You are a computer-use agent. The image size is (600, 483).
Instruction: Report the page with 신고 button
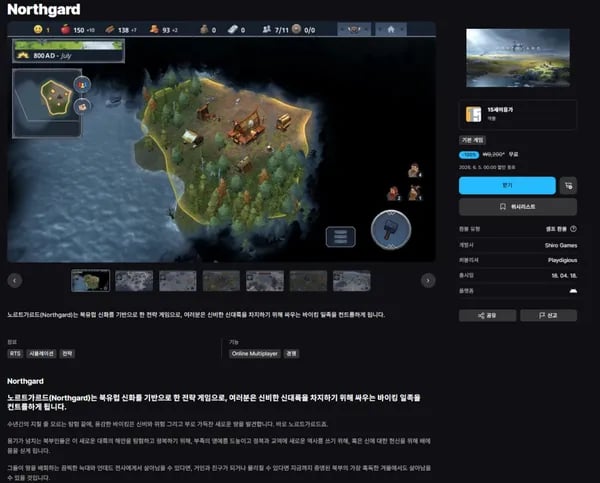(x=548, y=315)
